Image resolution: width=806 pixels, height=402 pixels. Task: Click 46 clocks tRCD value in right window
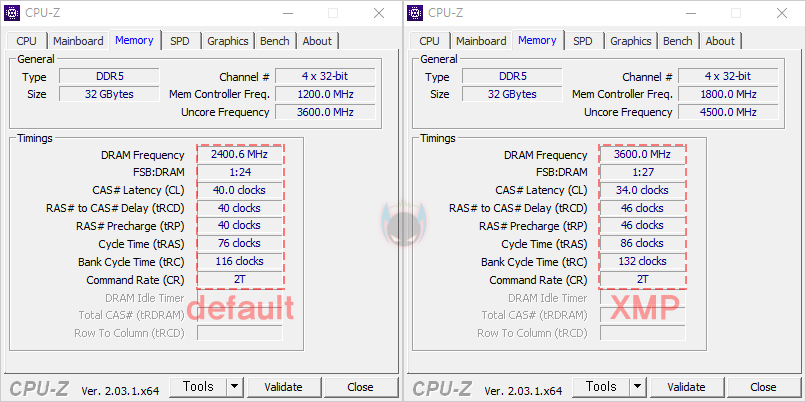coord(643,208)
